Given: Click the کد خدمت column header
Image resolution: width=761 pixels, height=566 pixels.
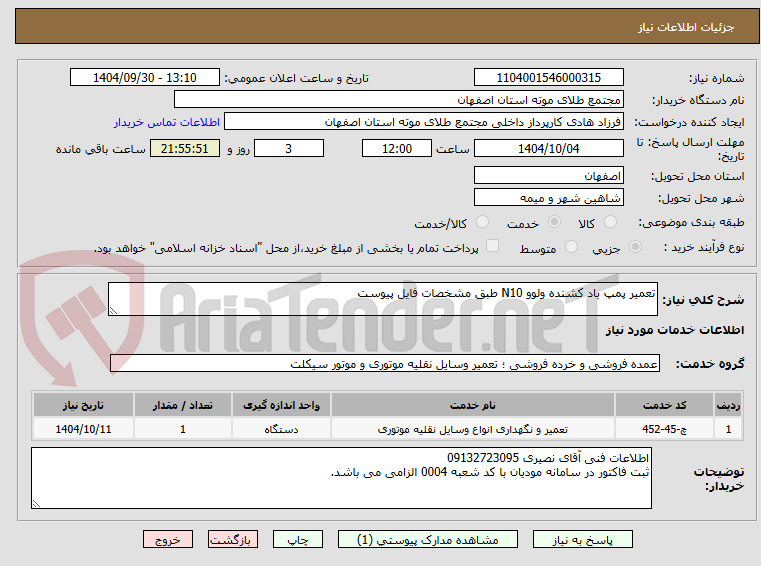Looking at the screenshot, I should (664, 405).
